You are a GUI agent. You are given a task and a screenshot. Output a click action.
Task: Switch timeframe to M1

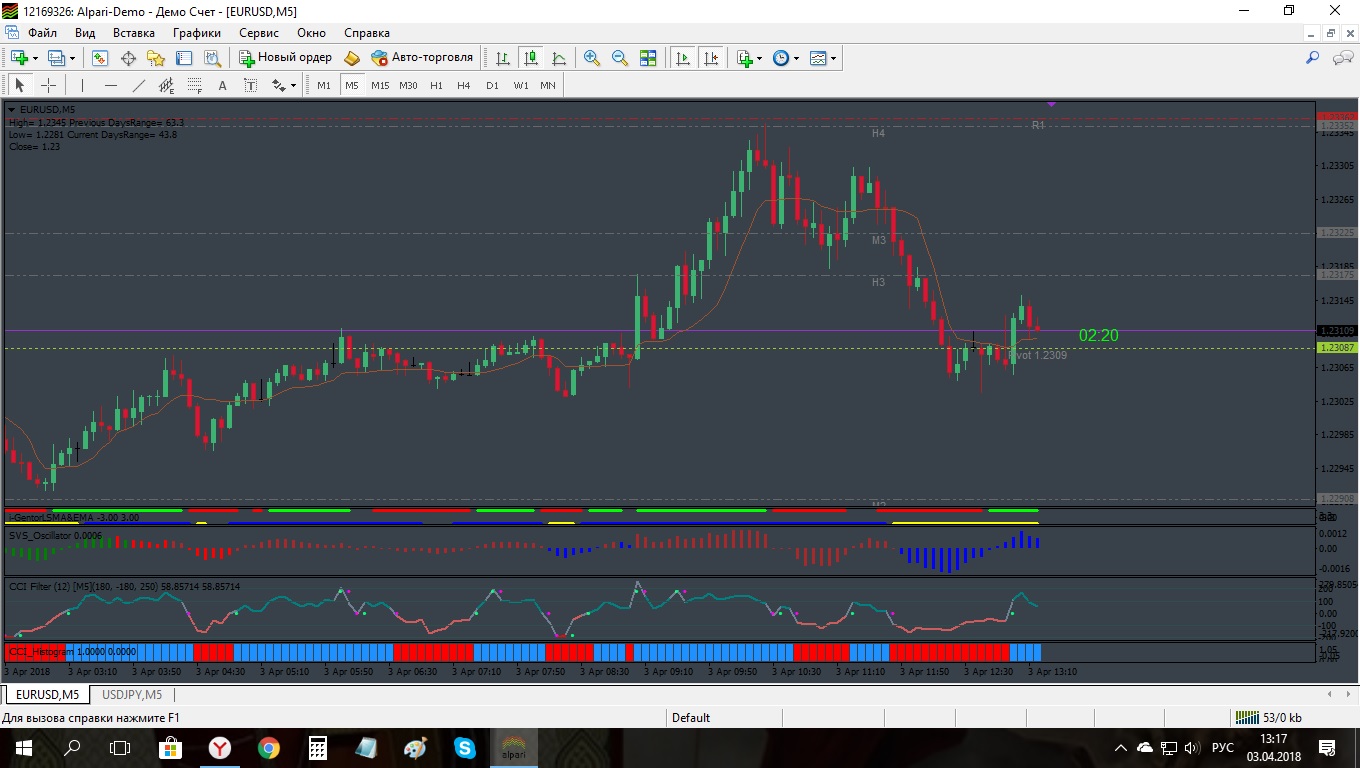[324, 85]
